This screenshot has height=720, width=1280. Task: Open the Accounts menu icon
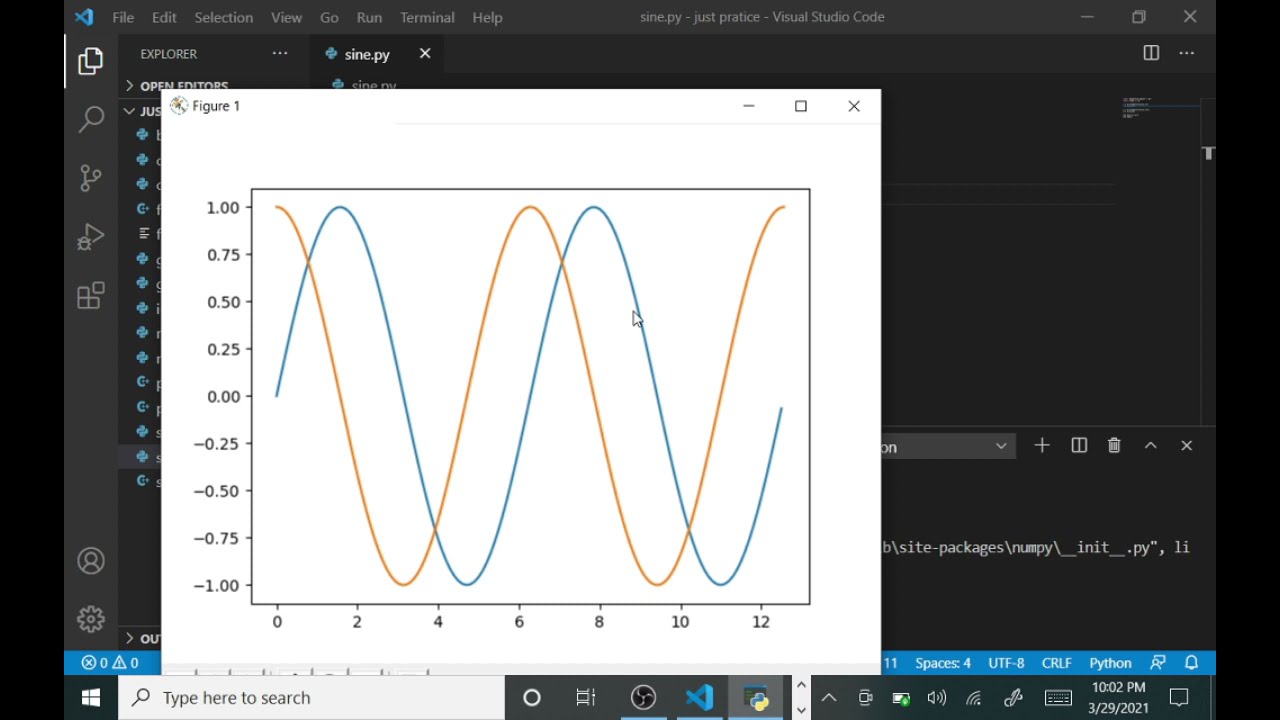coord(91,561)
